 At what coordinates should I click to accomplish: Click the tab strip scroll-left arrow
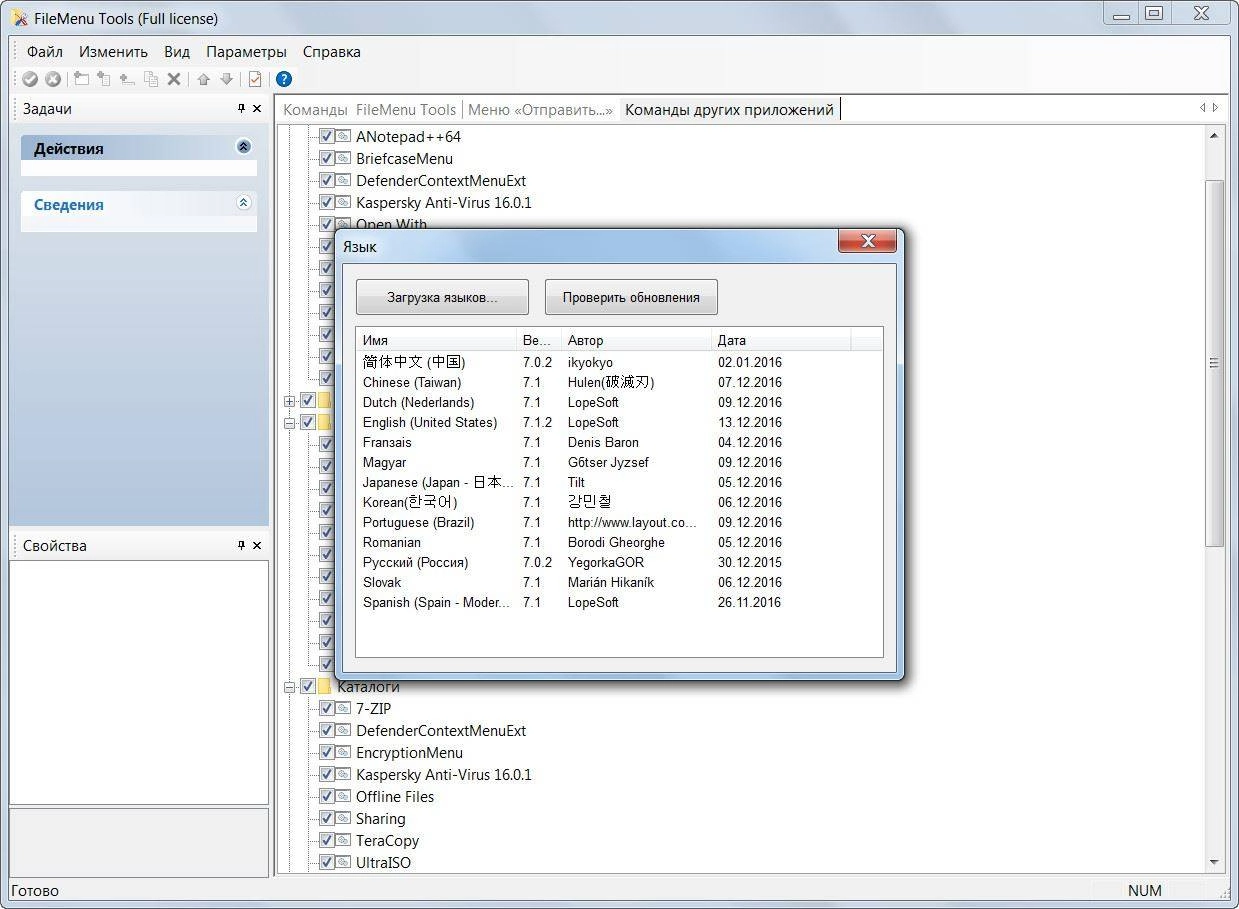(x=1203, y=107)
